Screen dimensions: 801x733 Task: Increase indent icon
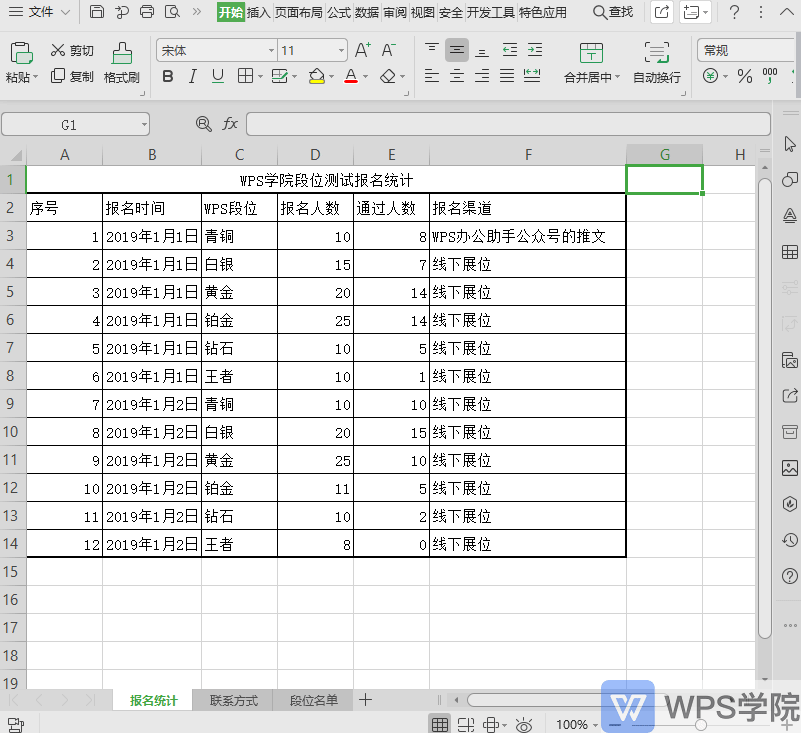point(534,50)
